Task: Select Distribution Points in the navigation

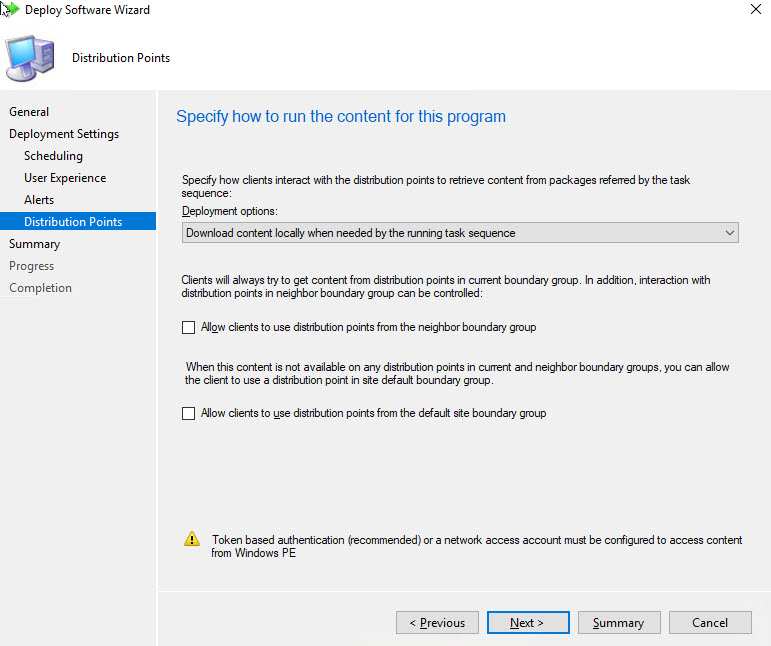Action: [x=73, y=222]
